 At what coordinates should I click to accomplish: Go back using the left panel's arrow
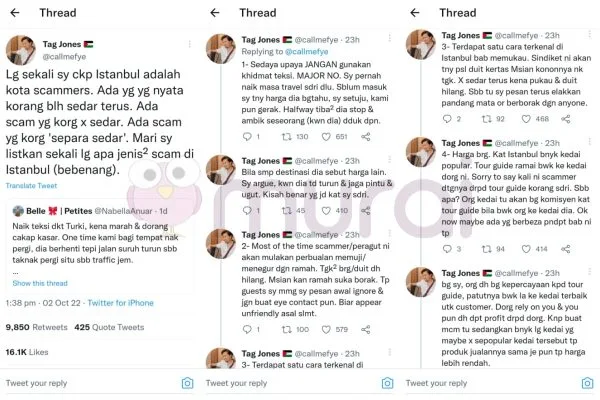15,13
